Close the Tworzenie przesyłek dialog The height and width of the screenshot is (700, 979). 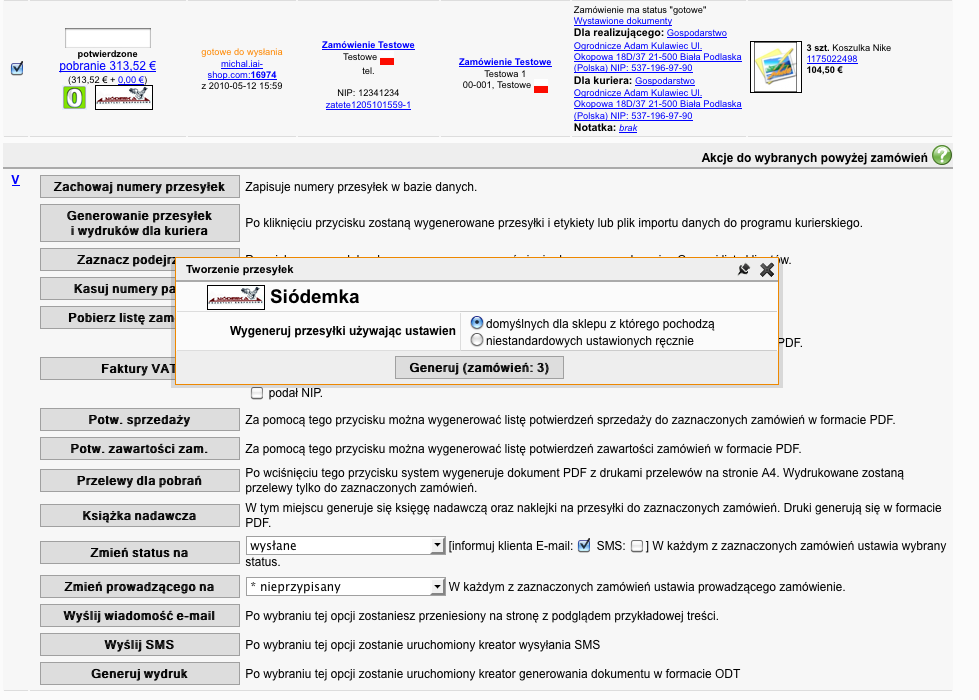[767, 270]
